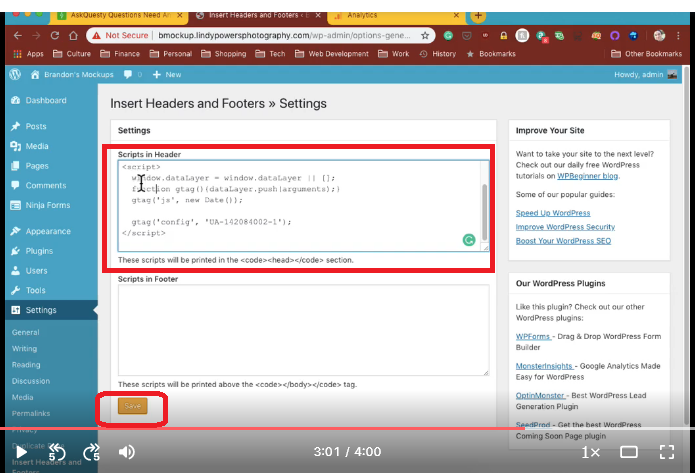695x473 pixels.
Task: Visit Brandon's Mockups site link
Action: coord(72,74)
